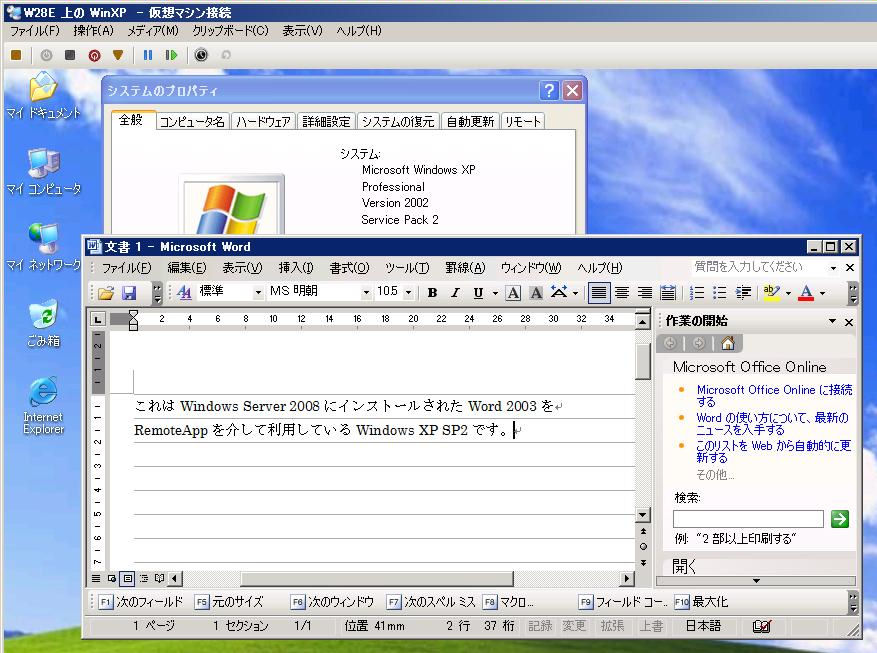Toggle center alignment
Image resolution: width=877 pixels, height=653 pixels.
[x=621, y=292]
